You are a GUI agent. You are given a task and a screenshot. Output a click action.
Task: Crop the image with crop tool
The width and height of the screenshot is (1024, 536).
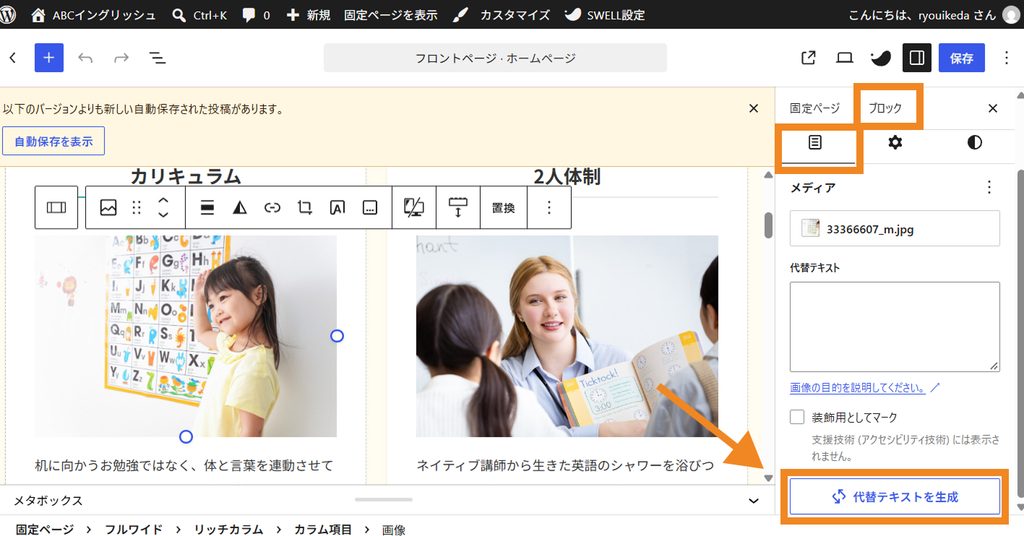[x=305, y=208]
